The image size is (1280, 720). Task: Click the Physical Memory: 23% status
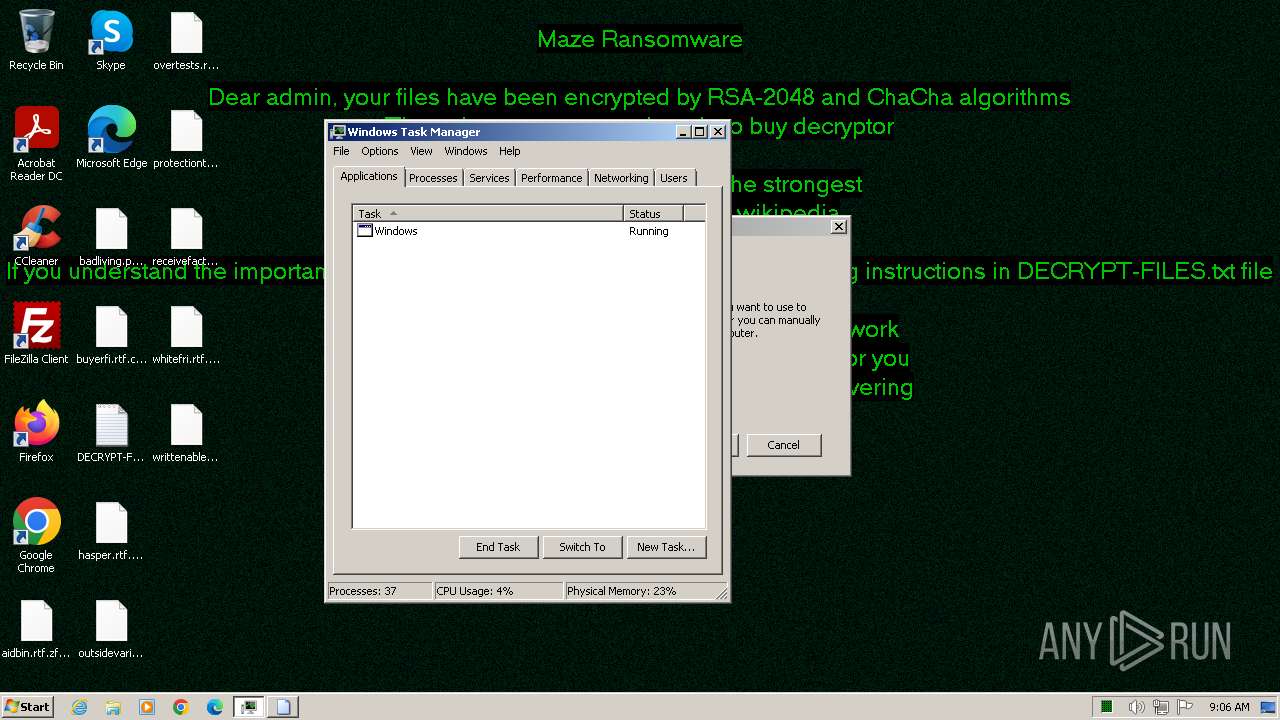pyautogui.click(x=640, y=591)
